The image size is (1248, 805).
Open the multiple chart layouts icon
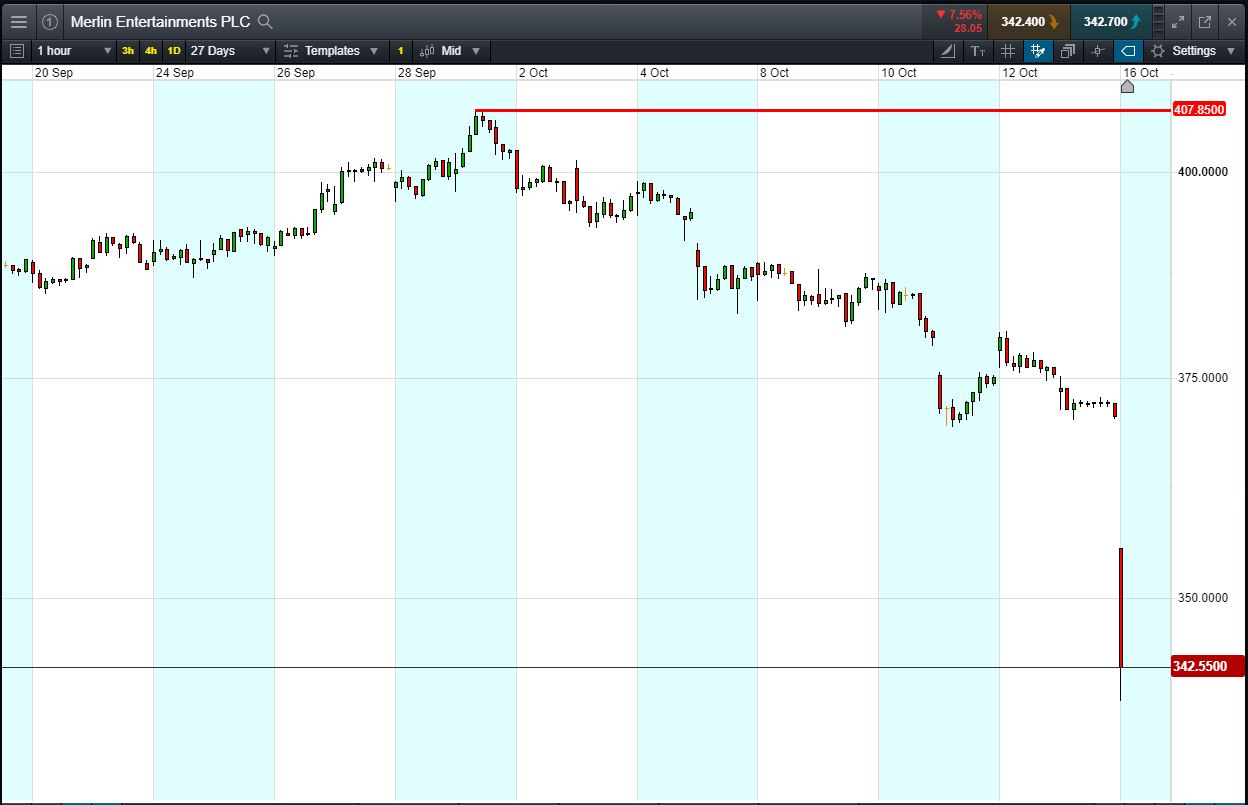1068,51
